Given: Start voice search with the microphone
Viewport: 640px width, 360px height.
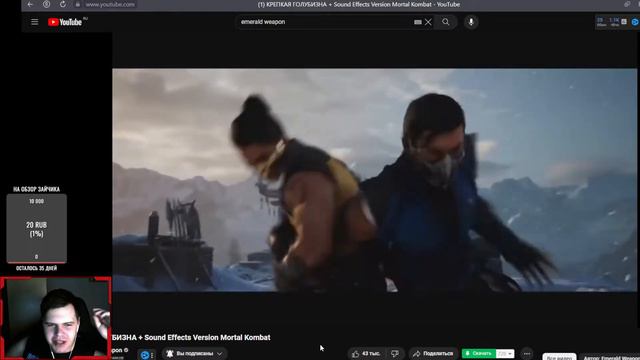Looking at the screenshot, I should (471, 22).
